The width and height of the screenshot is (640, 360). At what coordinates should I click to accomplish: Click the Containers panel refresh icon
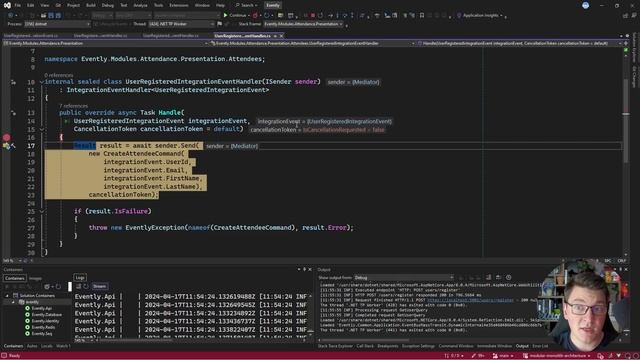point(58,287)
